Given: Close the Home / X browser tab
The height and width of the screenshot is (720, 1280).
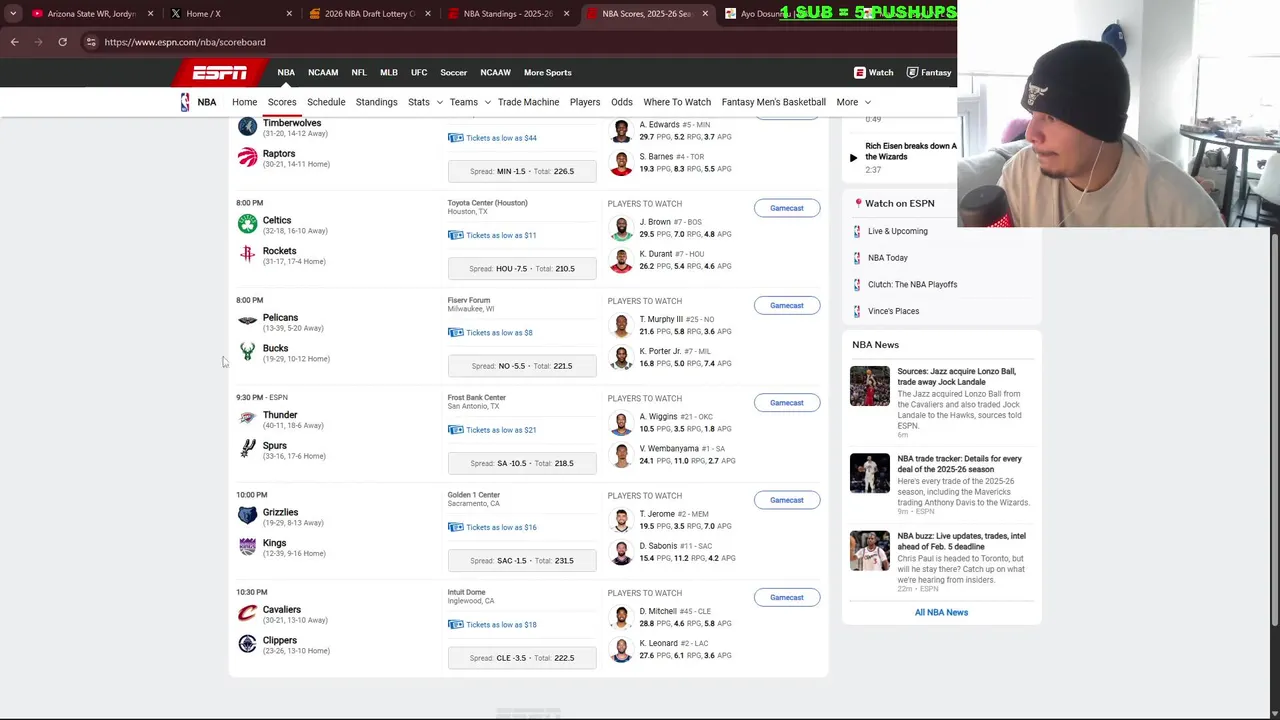Looking at the screenshot, I should point(289,14).
